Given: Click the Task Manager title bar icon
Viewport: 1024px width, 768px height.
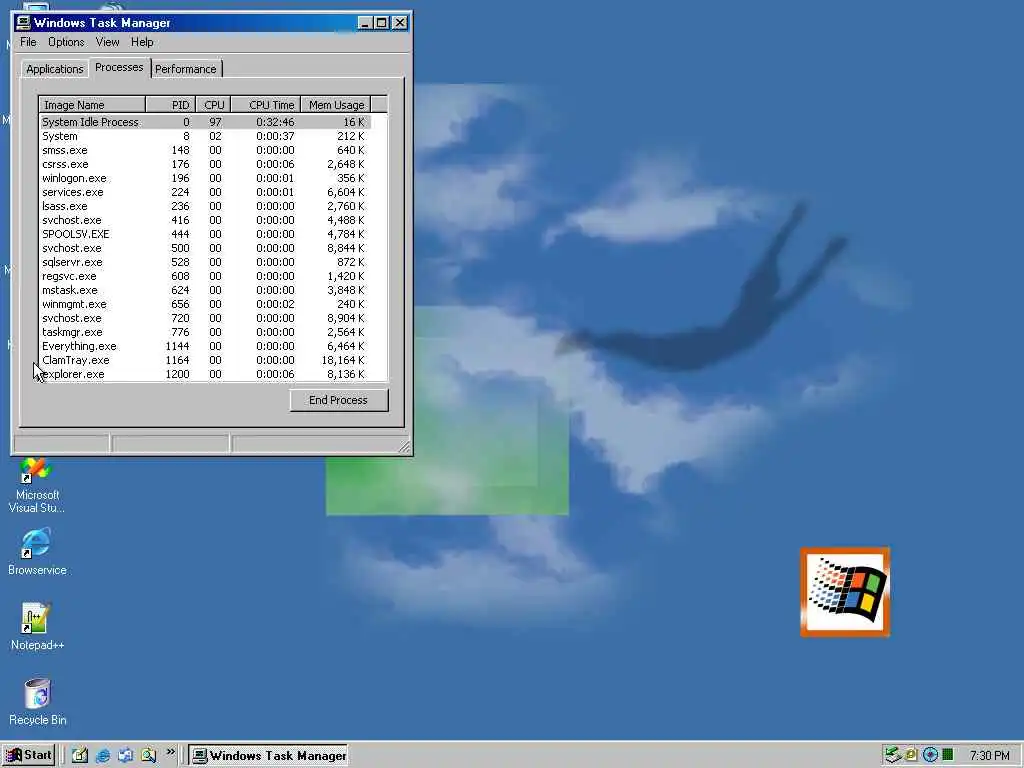Looking at the screenshot, I should pos(24,23).
